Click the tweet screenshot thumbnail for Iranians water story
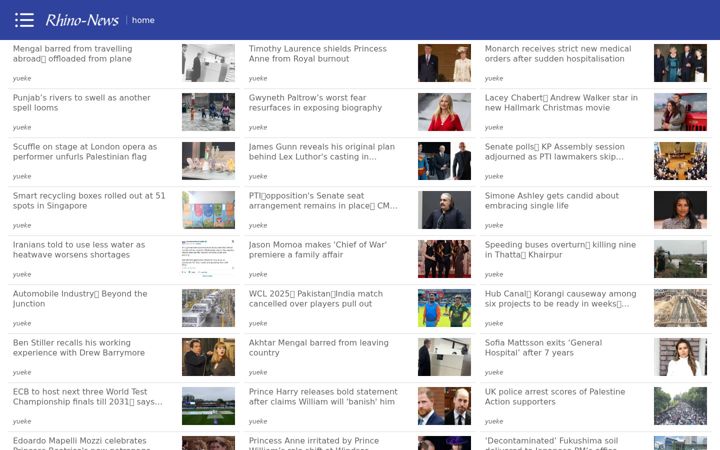The image size is (720, 450). point(208,259)
